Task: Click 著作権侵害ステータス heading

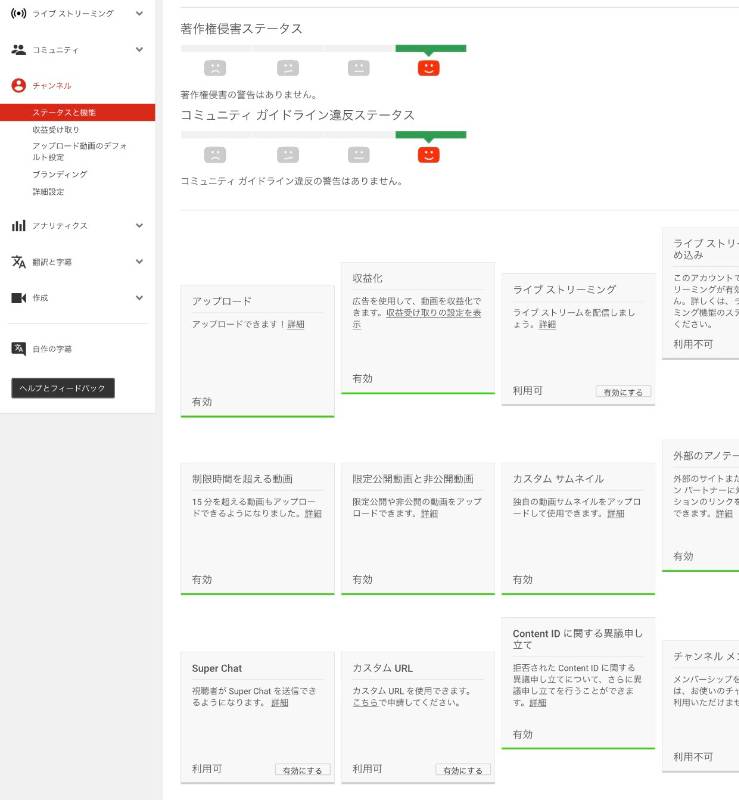Action: (241, 29)
